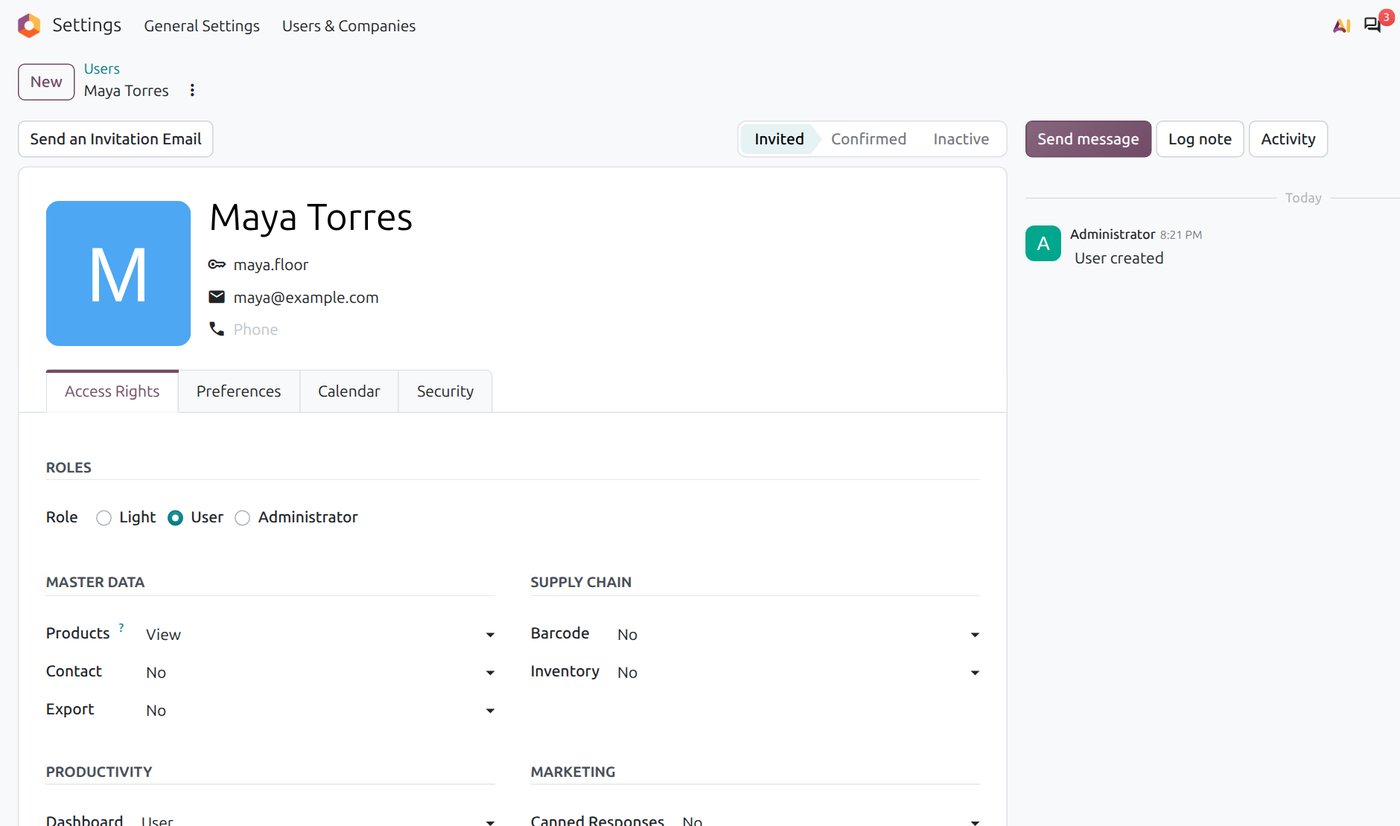Screen dimensions: 1400x826
Task: Click the Log note button
Action: click(x=1200, y=139)
